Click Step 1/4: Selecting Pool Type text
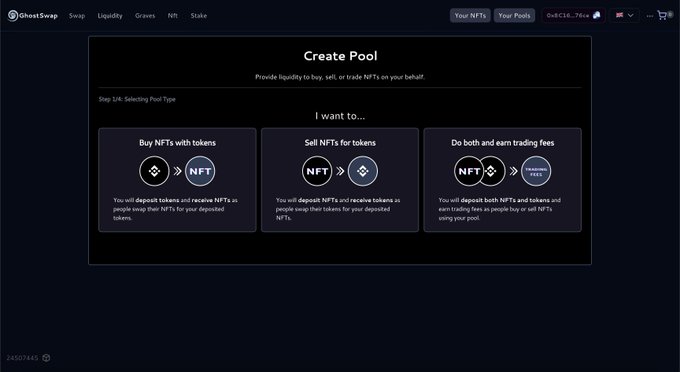This screenshot has height=372, width=680. click(x=137, y=99)
